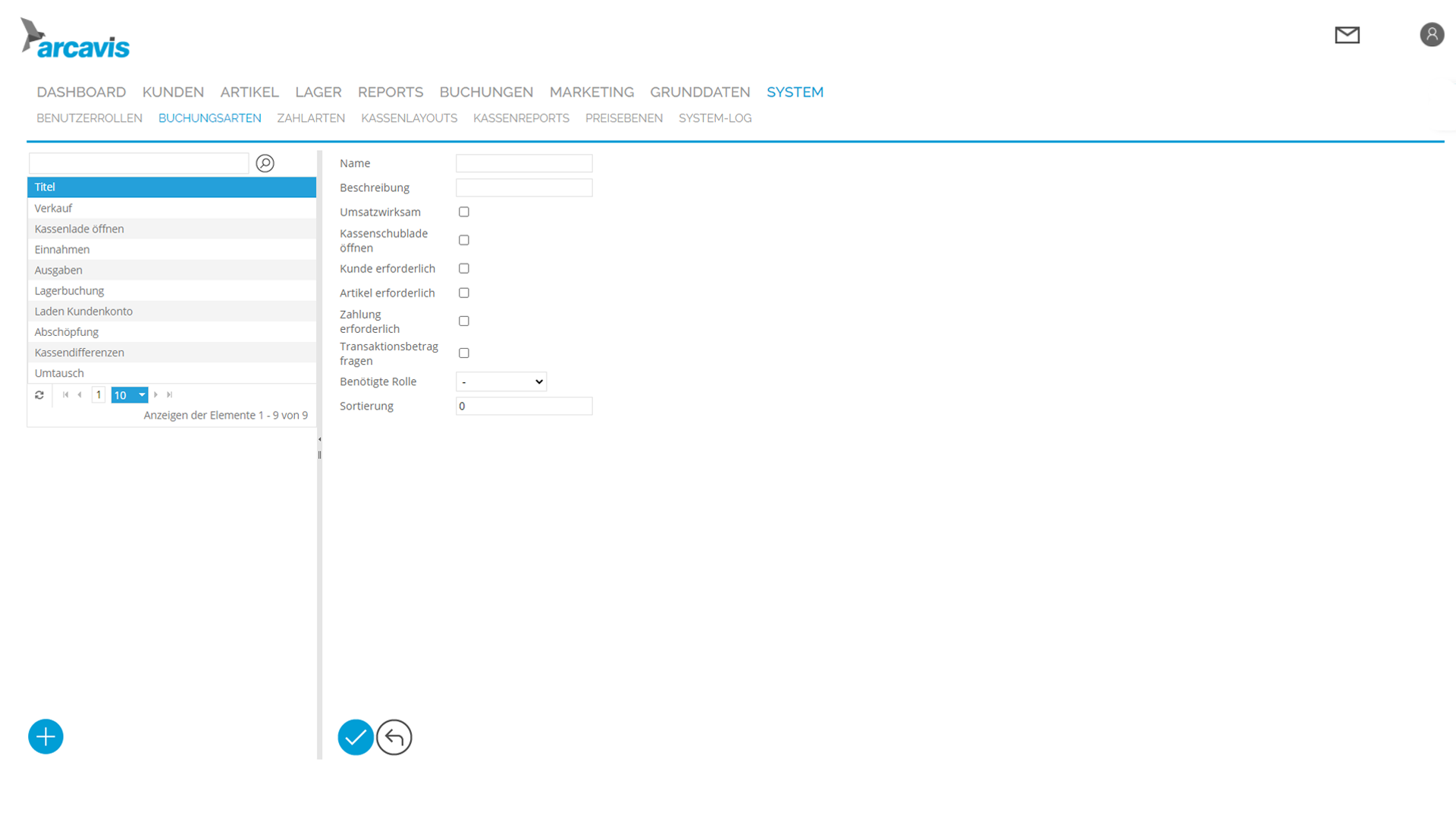This screenshot has width=1456, height=819.
Task: Open the Benötigte Rolle dropdown
Action: [500, 381]
